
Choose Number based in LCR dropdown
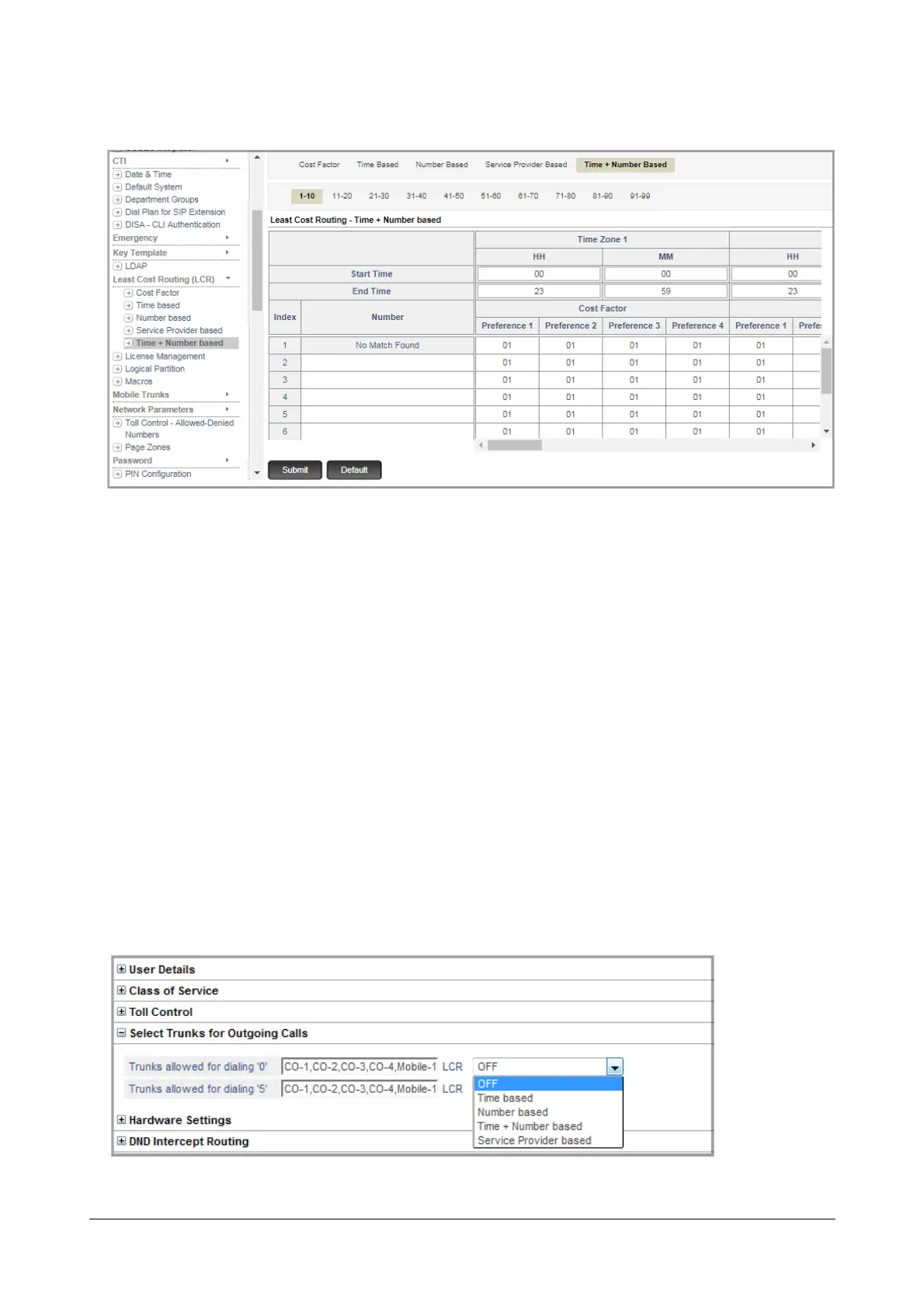pos(548,1112)
